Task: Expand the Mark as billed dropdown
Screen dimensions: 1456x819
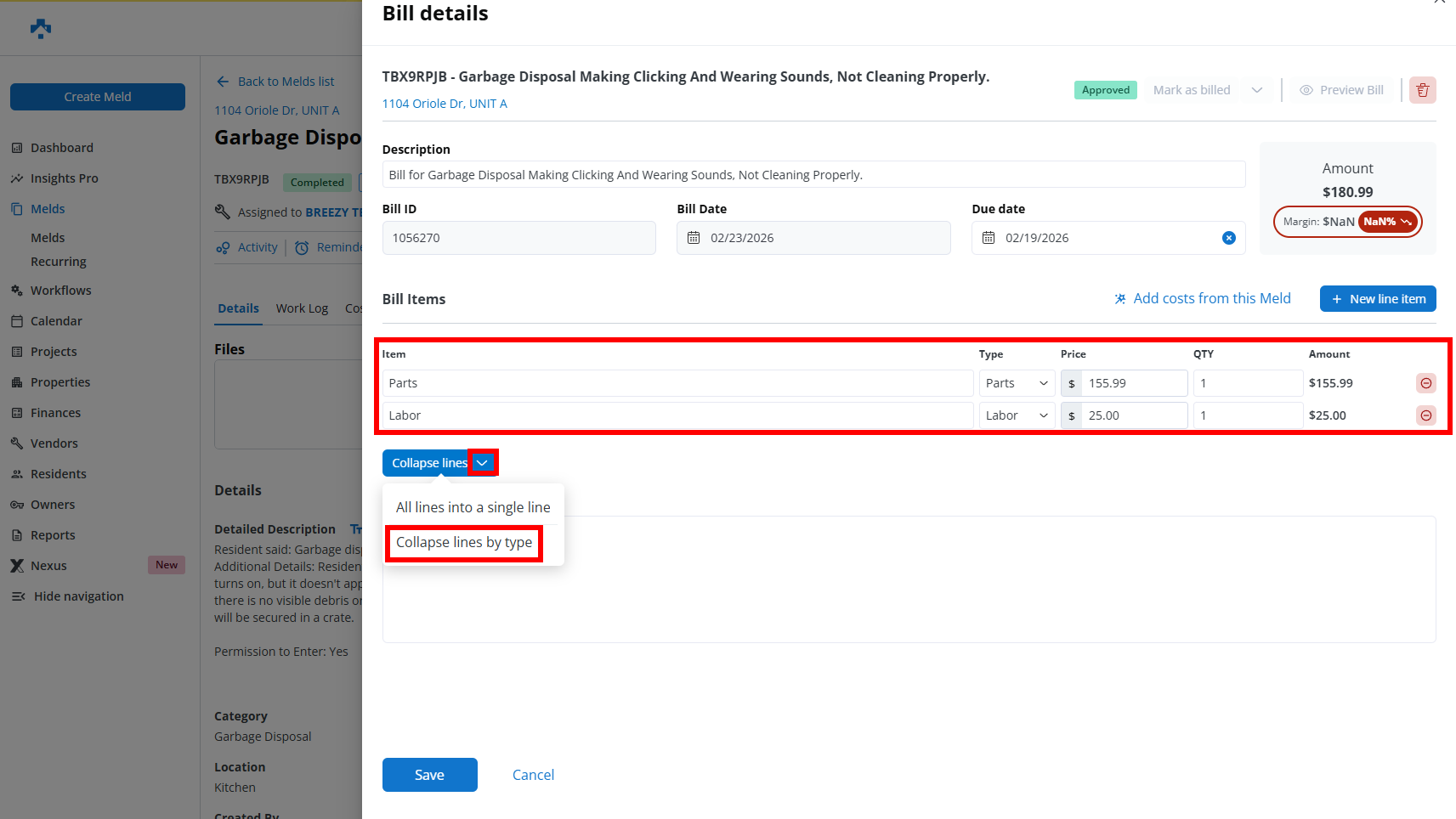Action: point(1256,90)
